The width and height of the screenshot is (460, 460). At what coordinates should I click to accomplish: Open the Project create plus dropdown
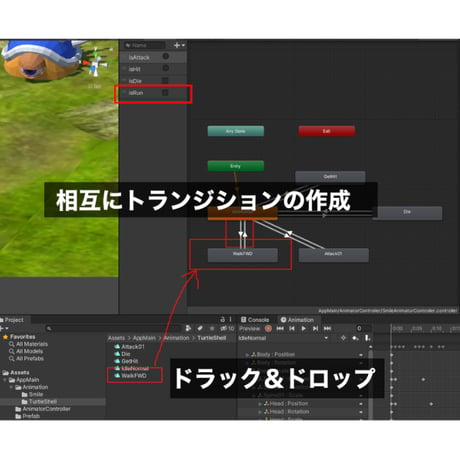click(4, 329)
